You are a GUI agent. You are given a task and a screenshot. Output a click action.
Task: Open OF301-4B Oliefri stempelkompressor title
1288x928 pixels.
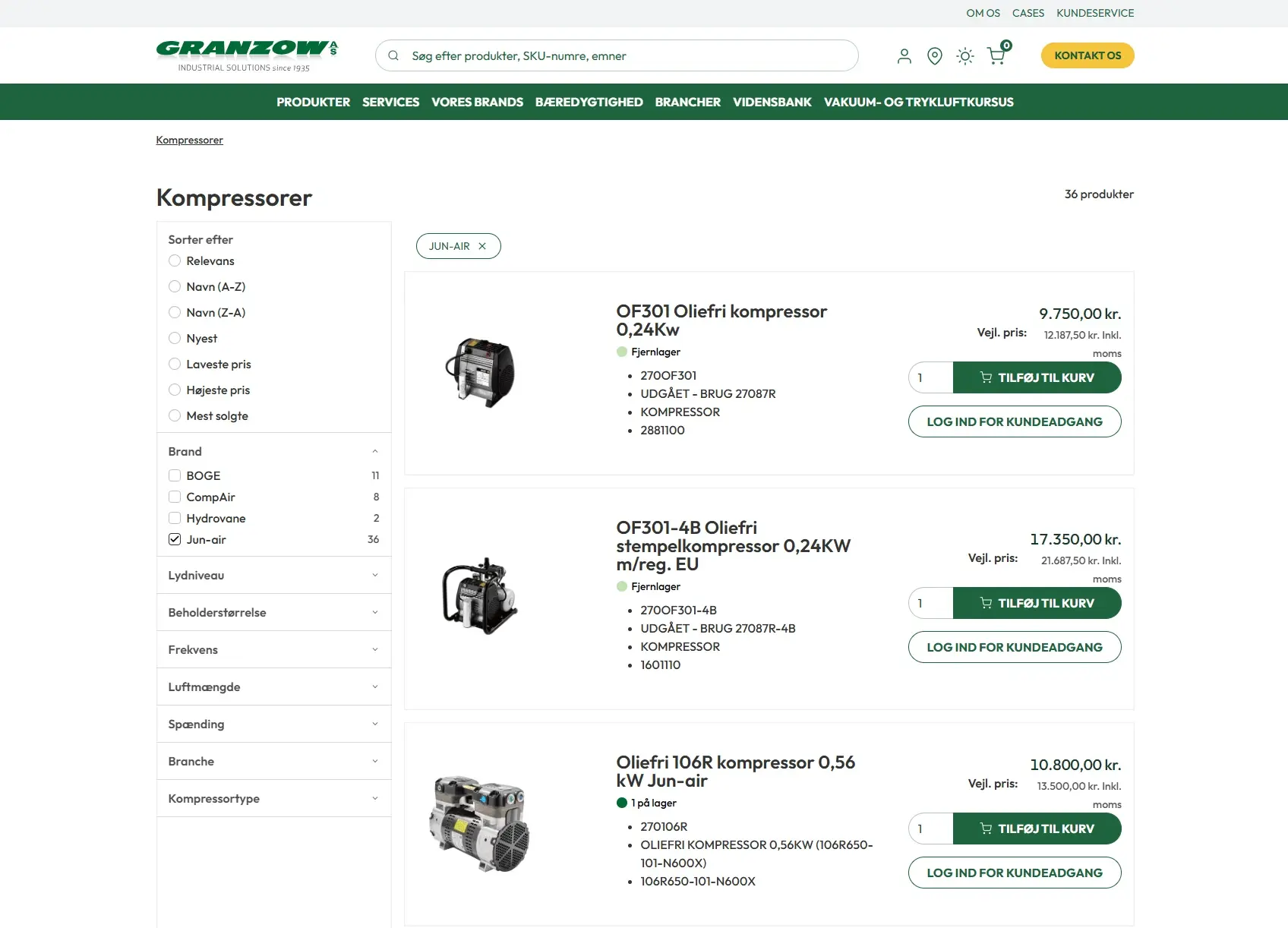click(x=733, y=546)
